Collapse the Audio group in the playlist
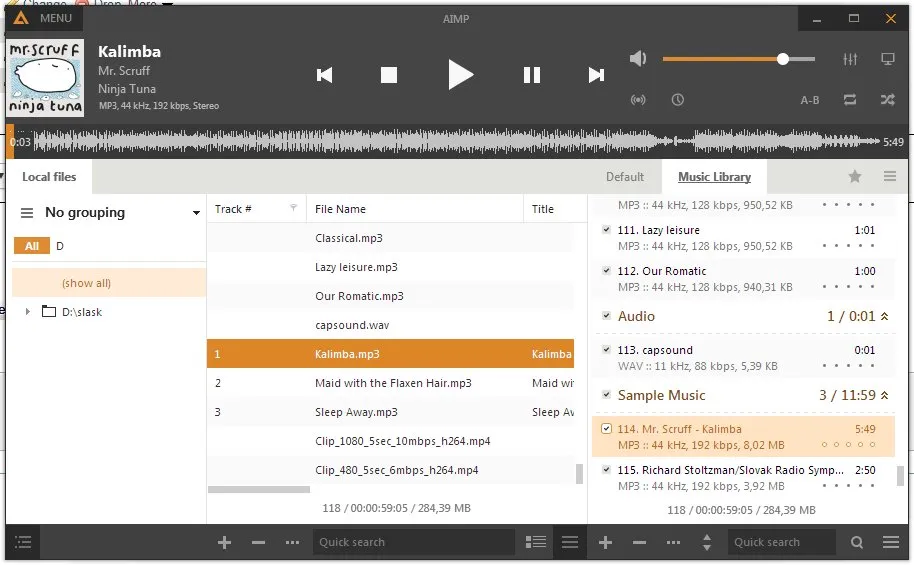The width and height of the screenshot is (914, 565). tap(884, 316)
